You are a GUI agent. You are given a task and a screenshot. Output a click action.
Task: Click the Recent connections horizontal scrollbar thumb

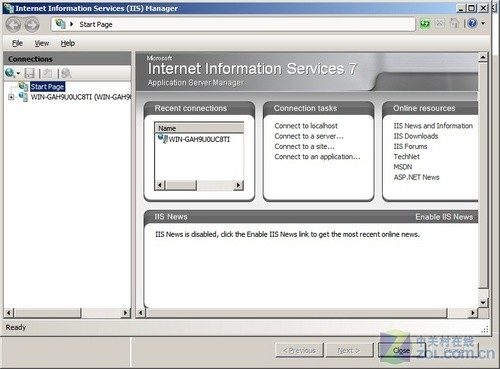tap(181, 185)
